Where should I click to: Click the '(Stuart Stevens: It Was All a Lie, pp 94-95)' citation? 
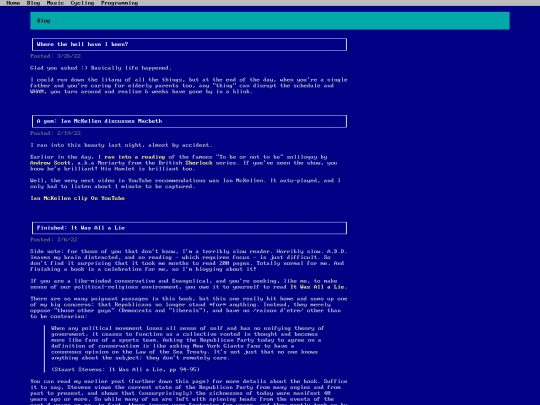(125, 370)
